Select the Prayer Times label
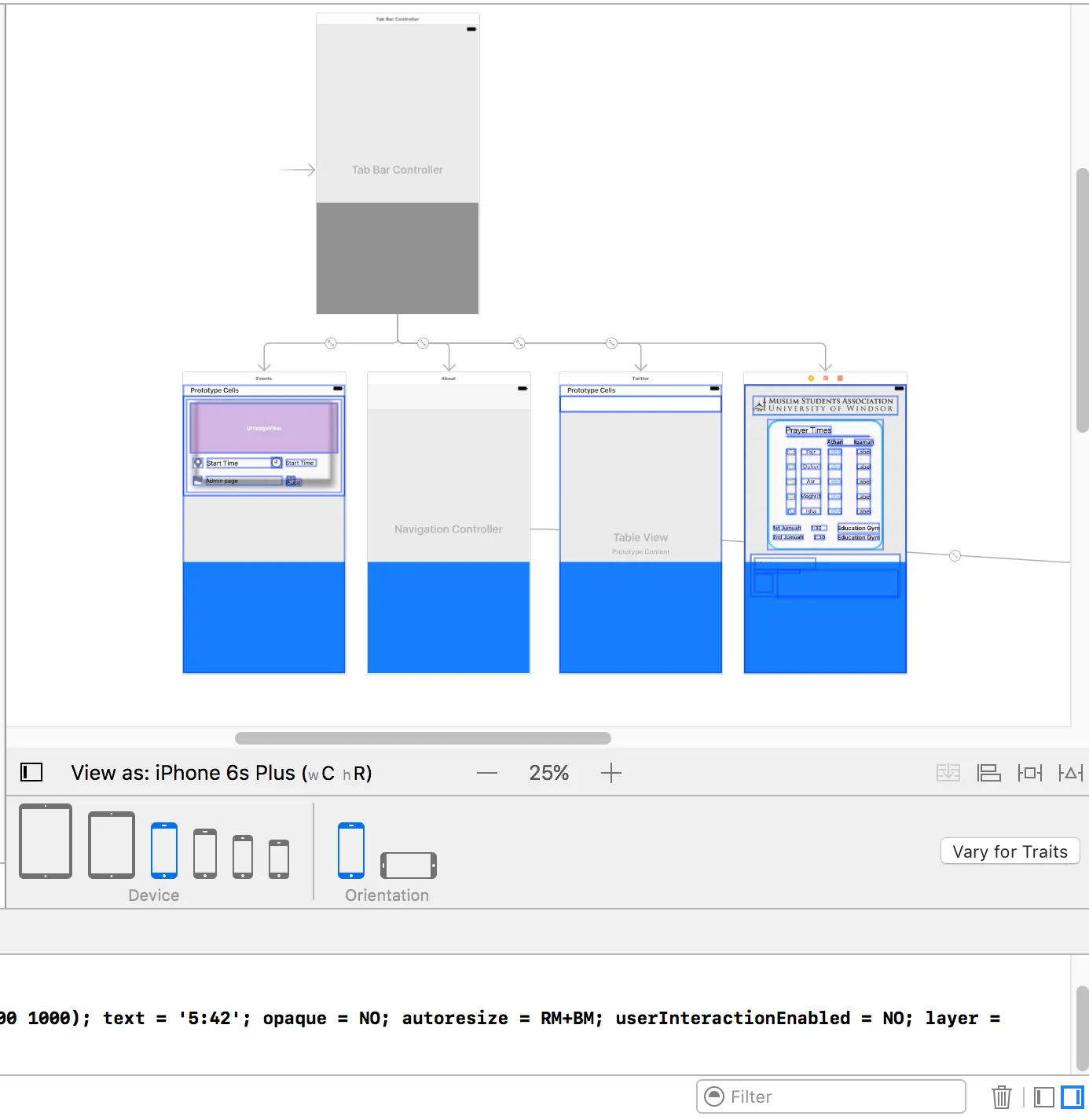The width and height of the screenshot is (1089, 1120). [808, 430]
